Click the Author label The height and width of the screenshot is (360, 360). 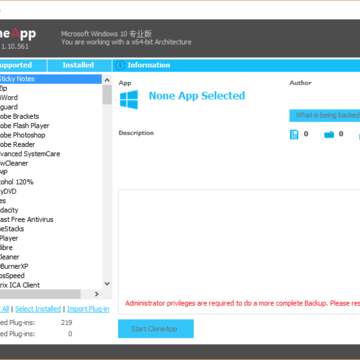(x=300, y=83)
